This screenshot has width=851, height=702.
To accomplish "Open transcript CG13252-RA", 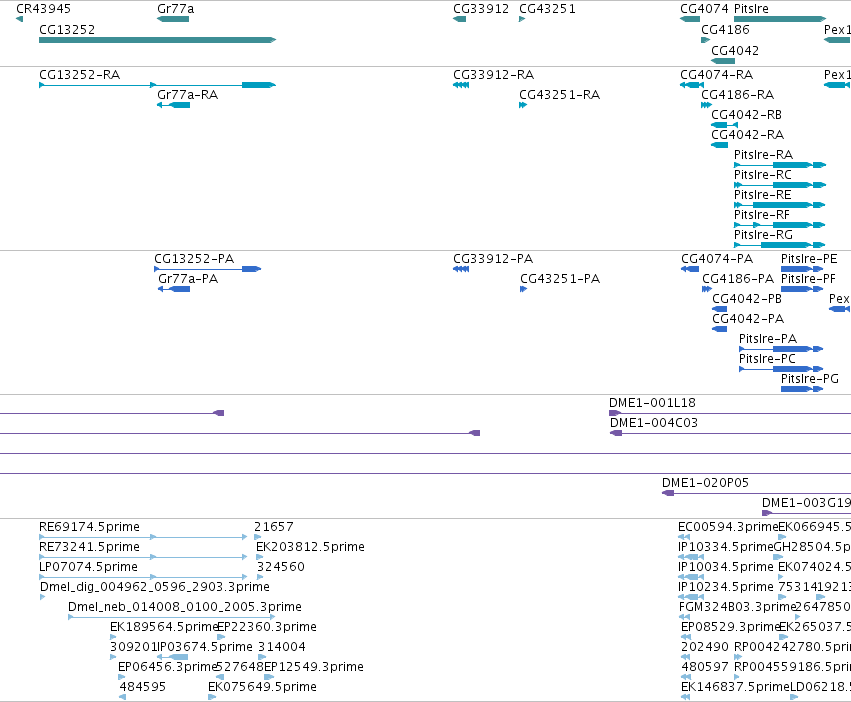I will pyautogui.click(x=157, y=85).
